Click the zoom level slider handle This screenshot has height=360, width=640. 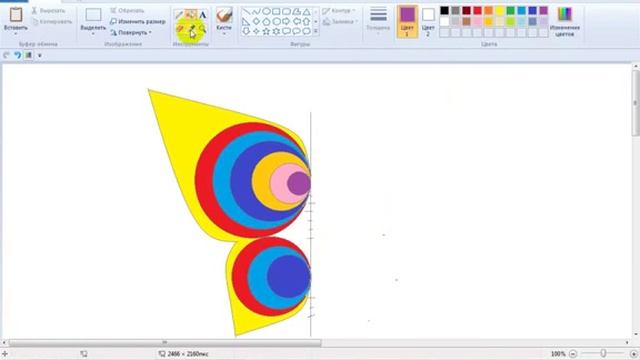pos(603,353)
